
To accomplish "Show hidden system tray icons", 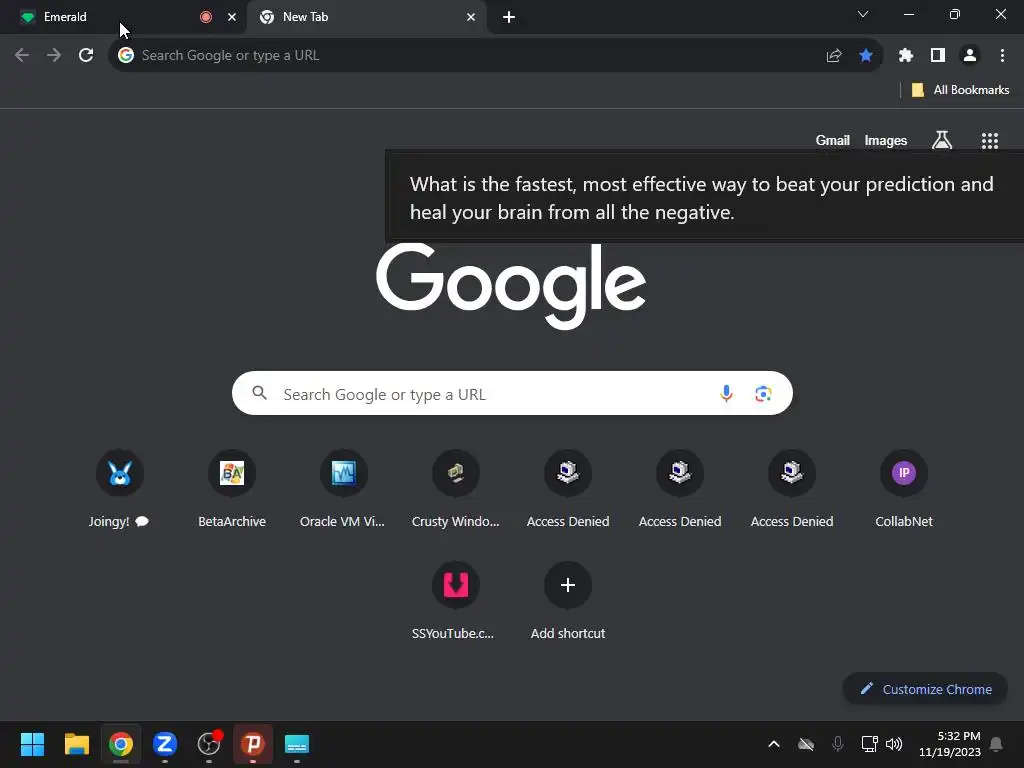I will click(x=774, y=744).
